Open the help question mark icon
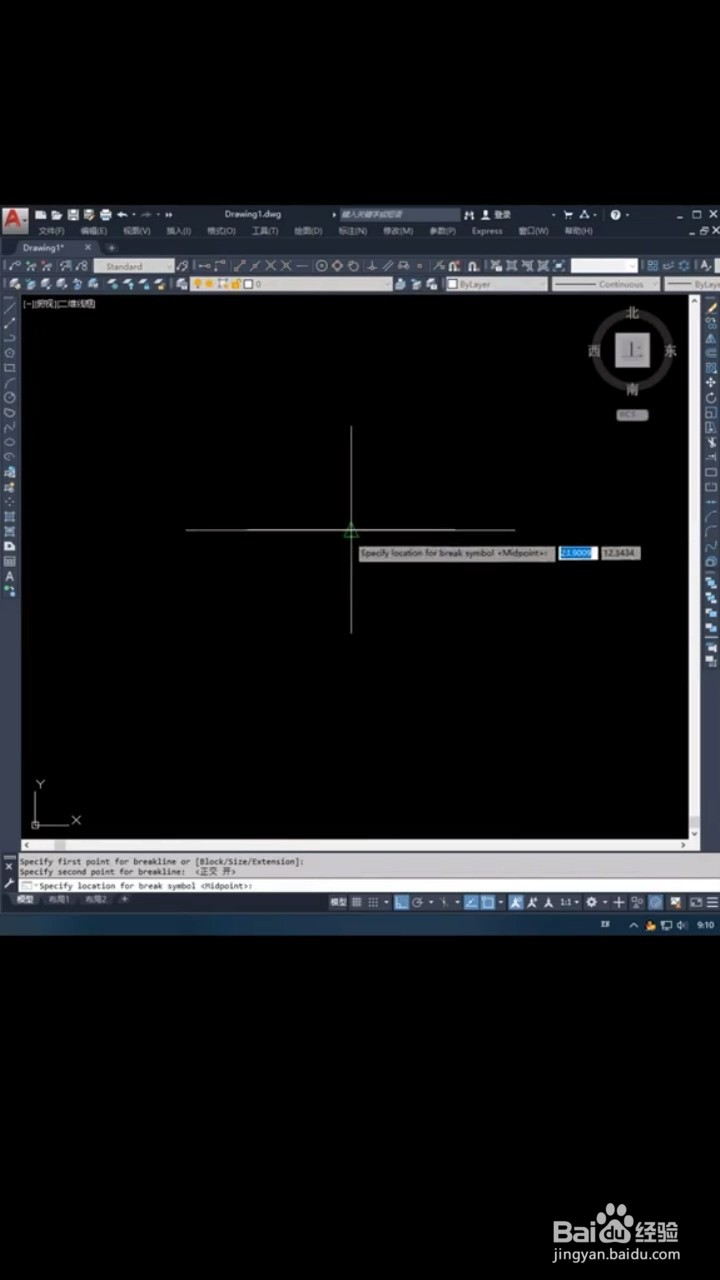The image size is (720, 1280). pyautogui.click(x=615, y=214)
